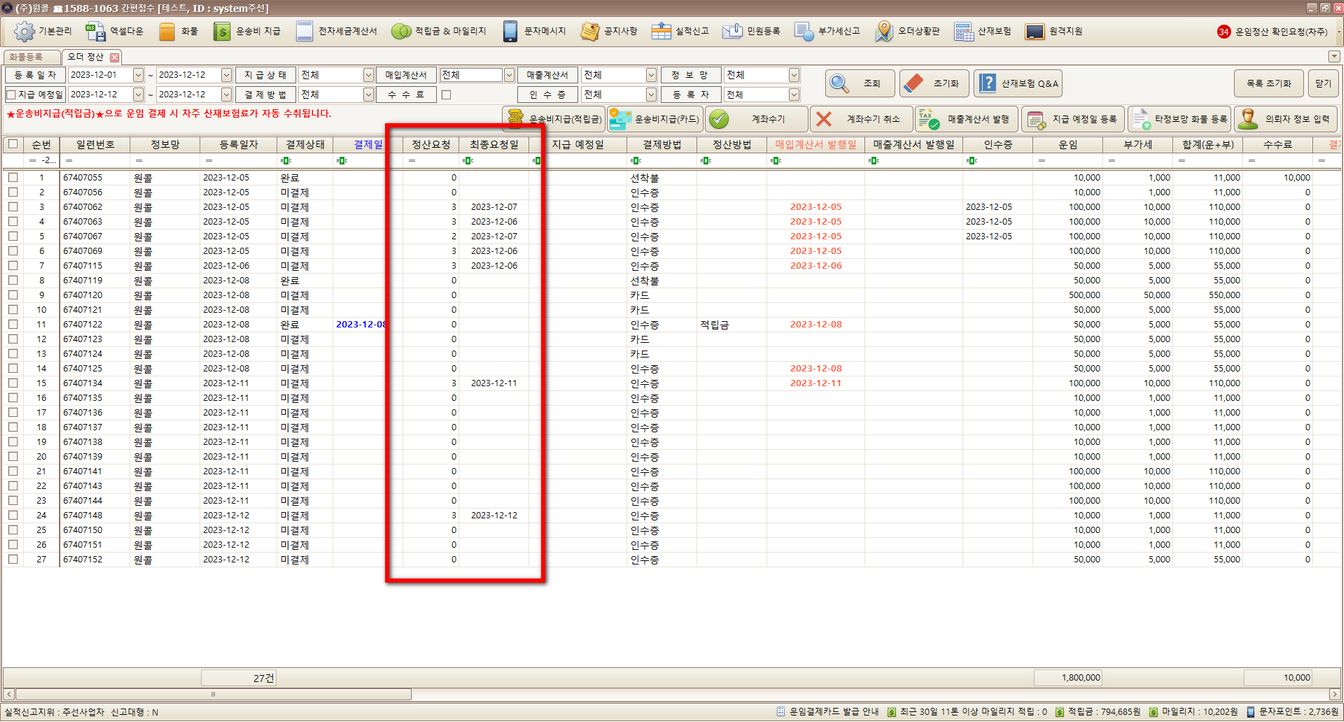Check the 수수료 filter checkbox
Screen dimensions: 1344x722
[446, 95]
